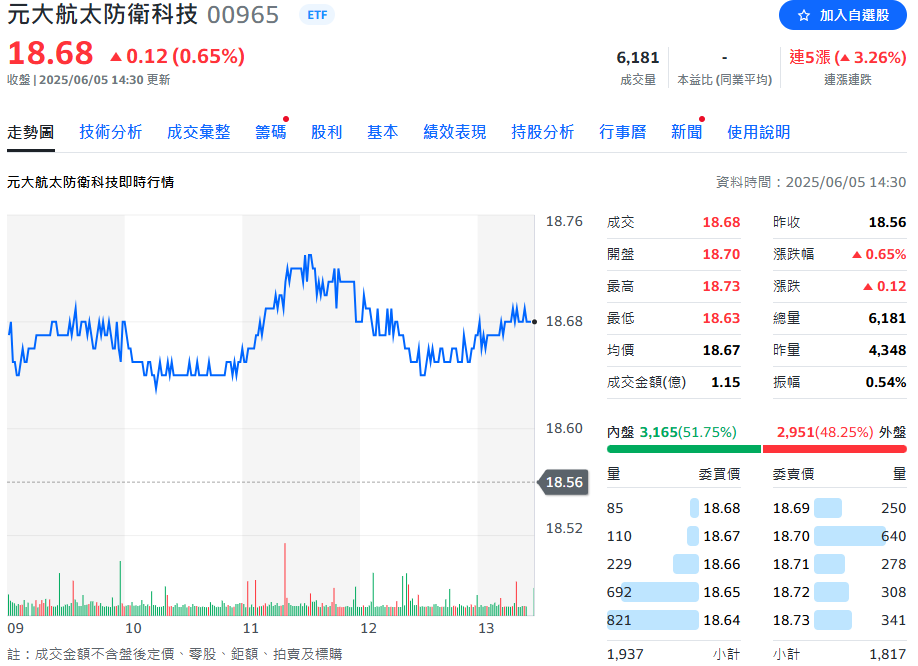This screenshot has height=666, width=918.
Task: Click the 最低 value 18.63
Action: pyautogui.click(x=721, y=318)
